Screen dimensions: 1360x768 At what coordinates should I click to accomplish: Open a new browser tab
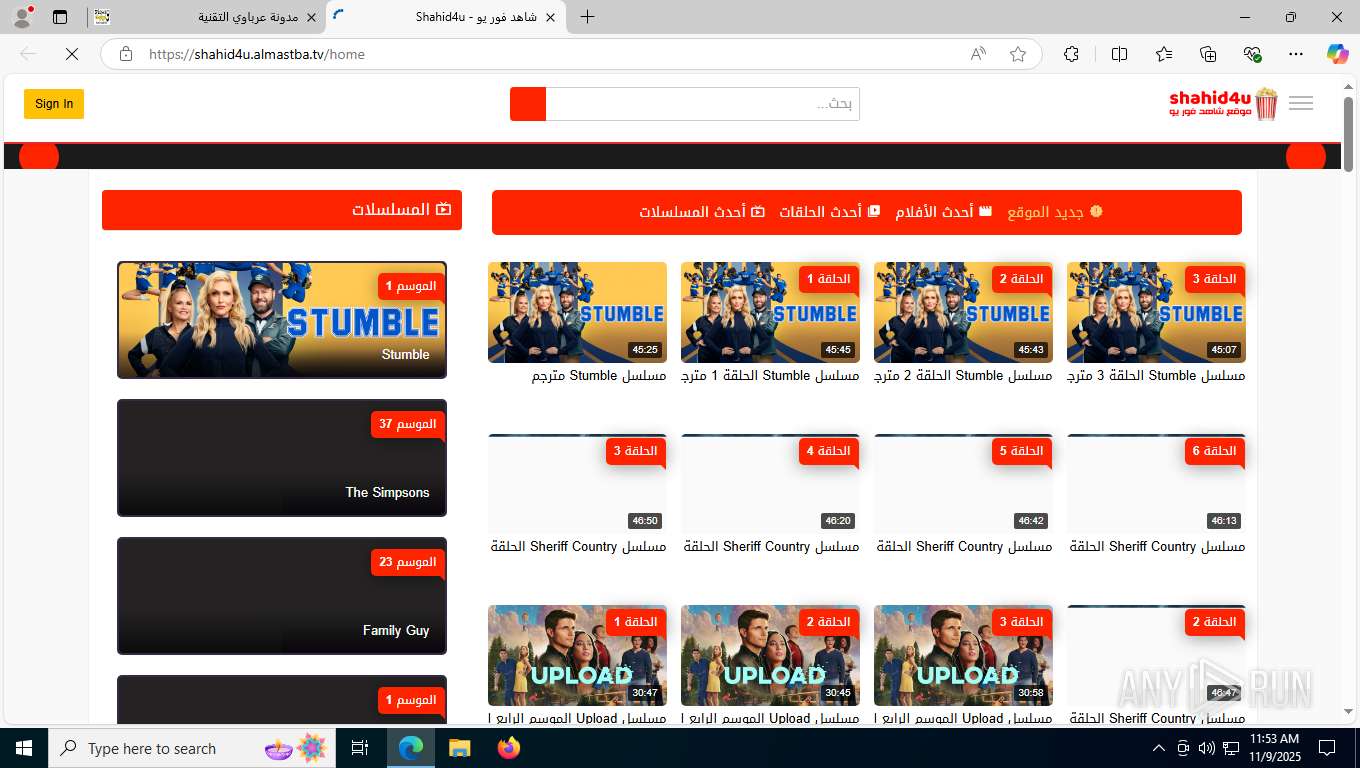(587, 17)
